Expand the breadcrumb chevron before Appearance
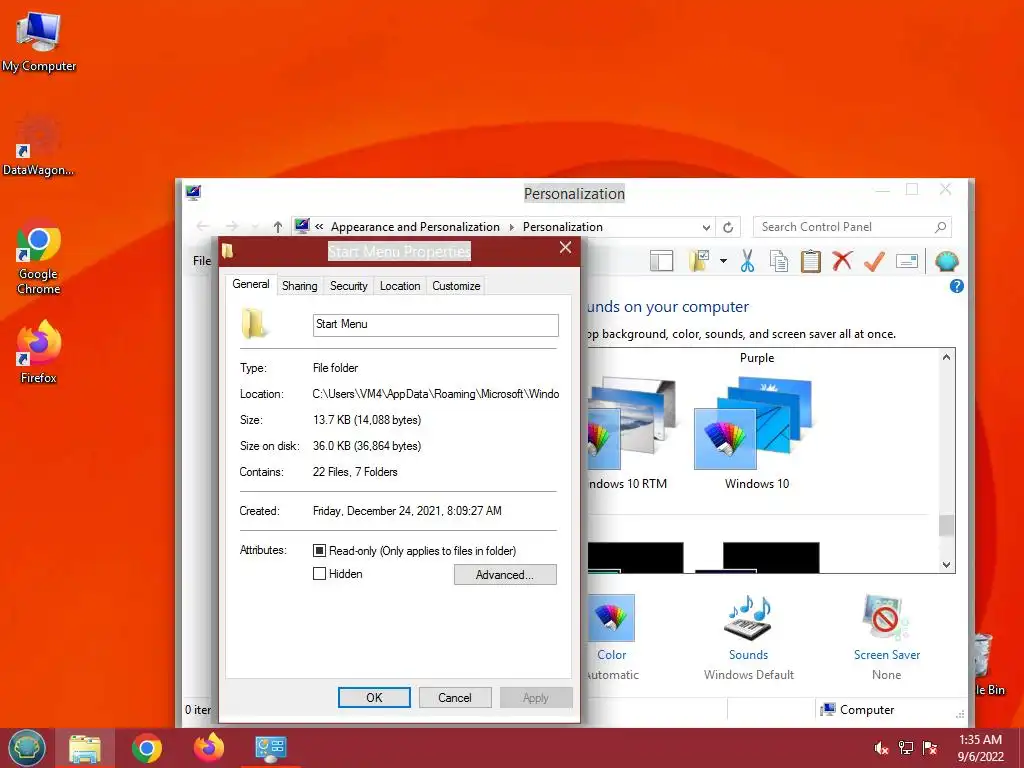Image resolution: width=1024 pixels, height=768 pixels. pyautogui.click(x=319, y=227)
